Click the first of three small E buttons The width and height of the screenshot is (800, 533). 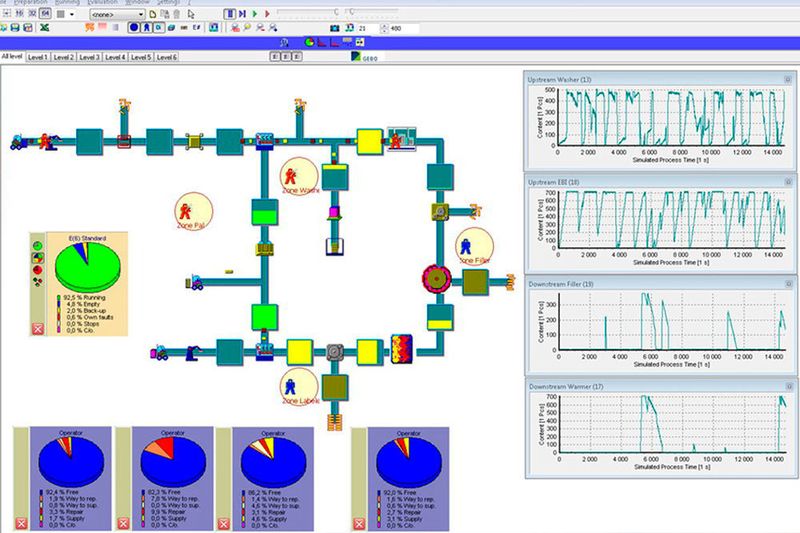275,57
